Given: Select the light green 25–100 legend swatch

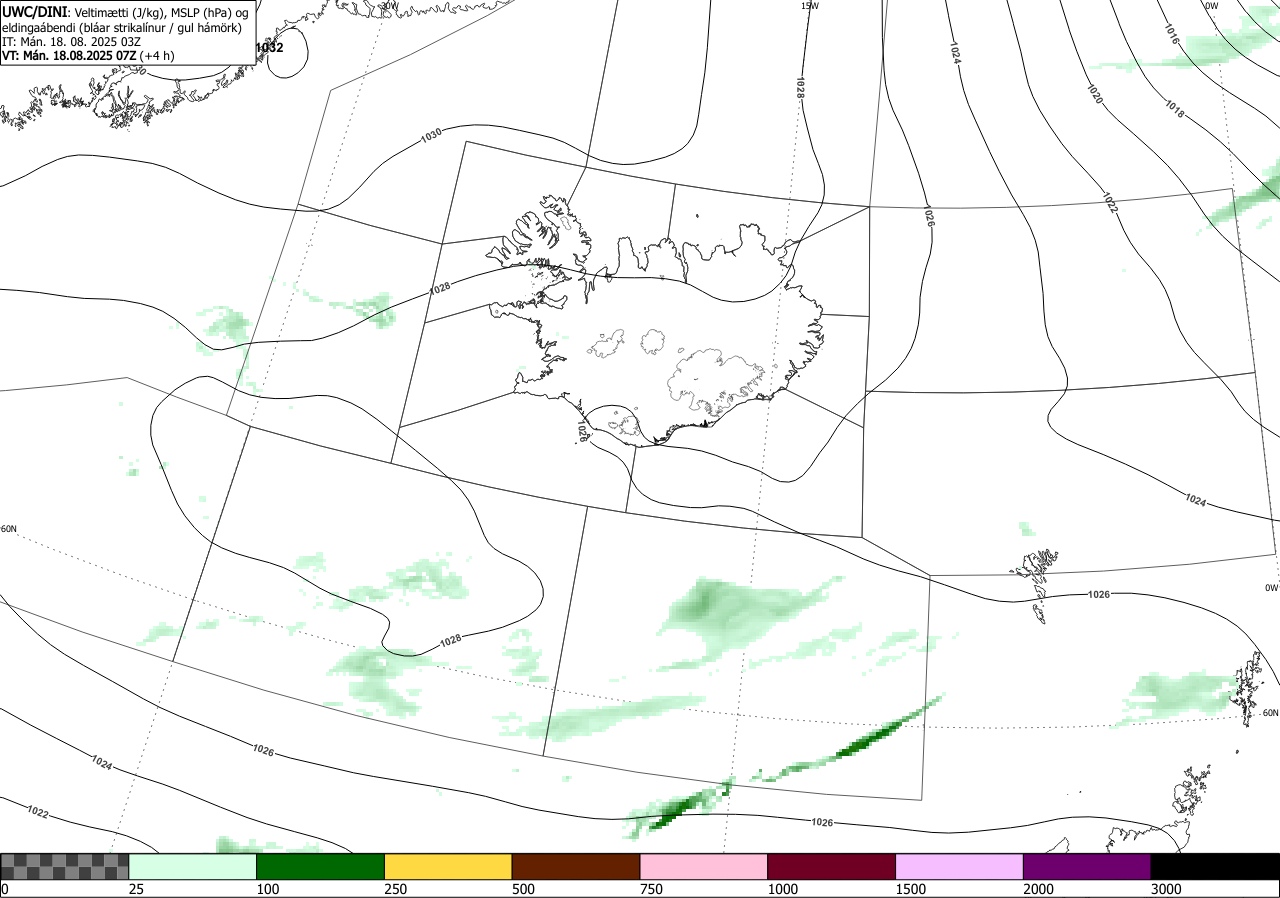Looking at the screenshot, I should pos(193,866).
